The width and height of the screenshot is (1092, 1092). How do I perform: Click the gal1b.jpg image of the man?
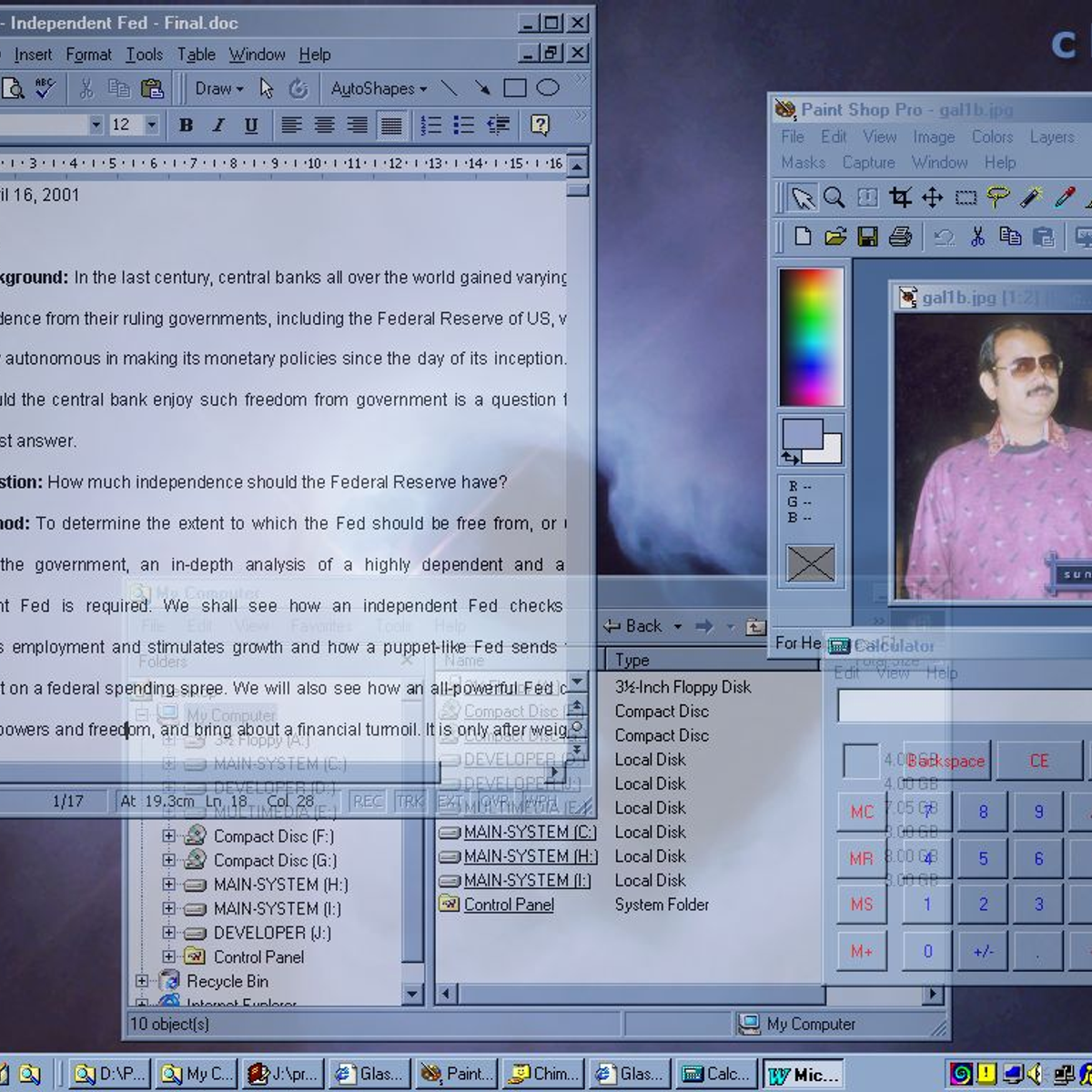[993, 456]
